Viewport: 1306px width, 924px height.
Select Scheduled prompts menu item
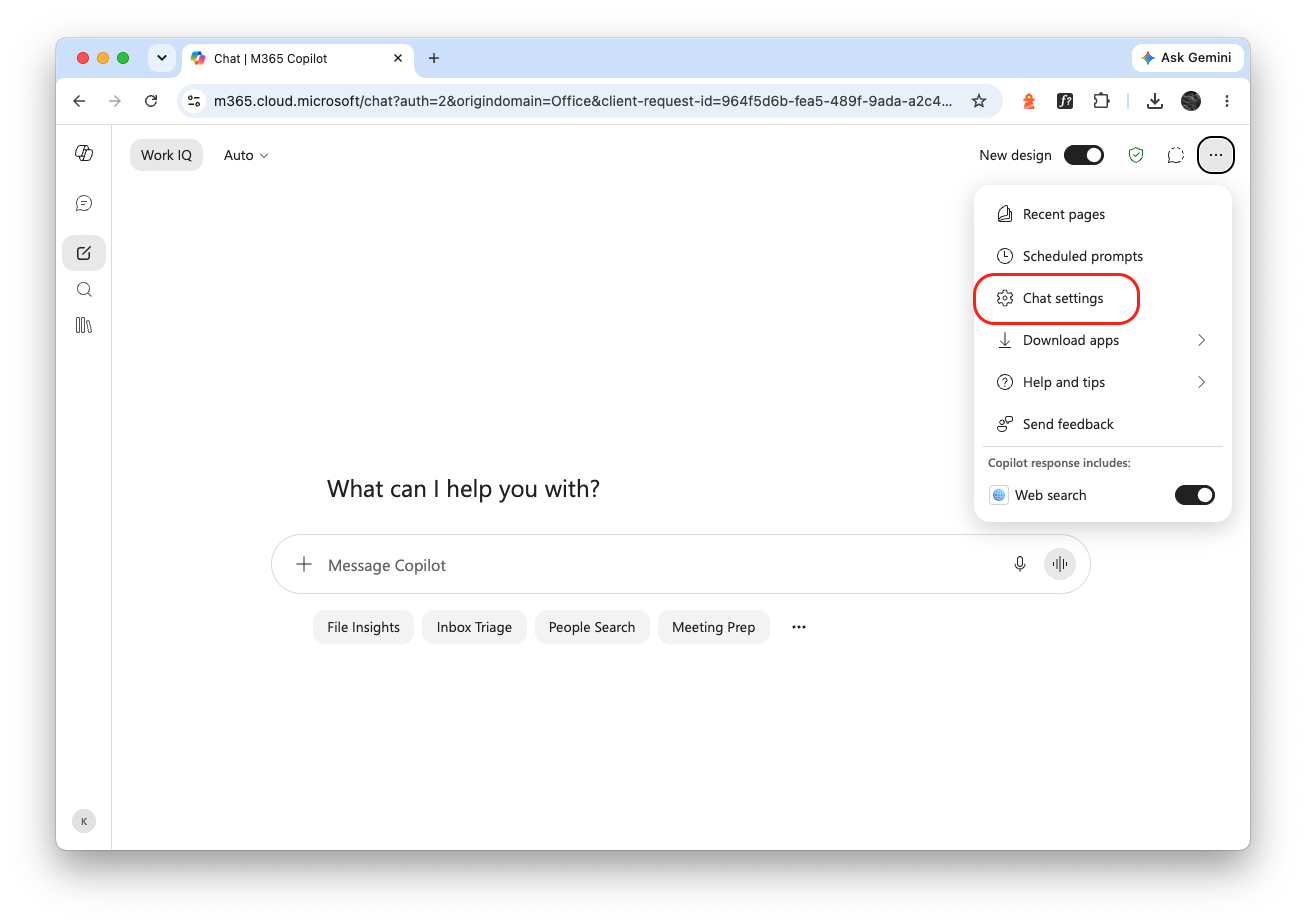tap(1103, 256)
